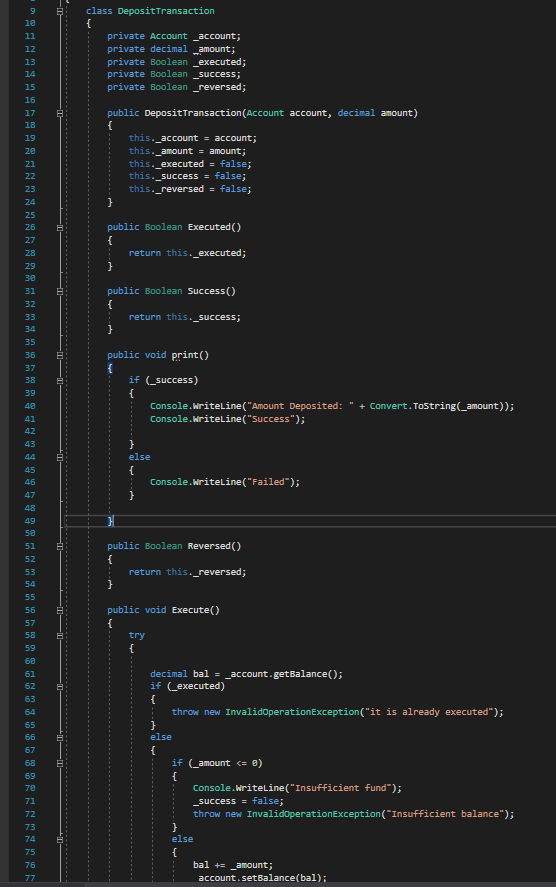
Task: Click "return this._reversed;" statement
Action: pyautogui.click(x=187, y=572)
